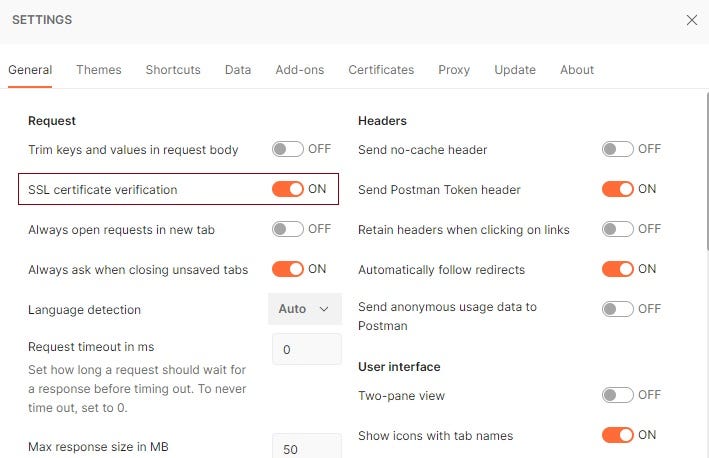
Task: Open the Certificates tab
Action: coord(381,70)
